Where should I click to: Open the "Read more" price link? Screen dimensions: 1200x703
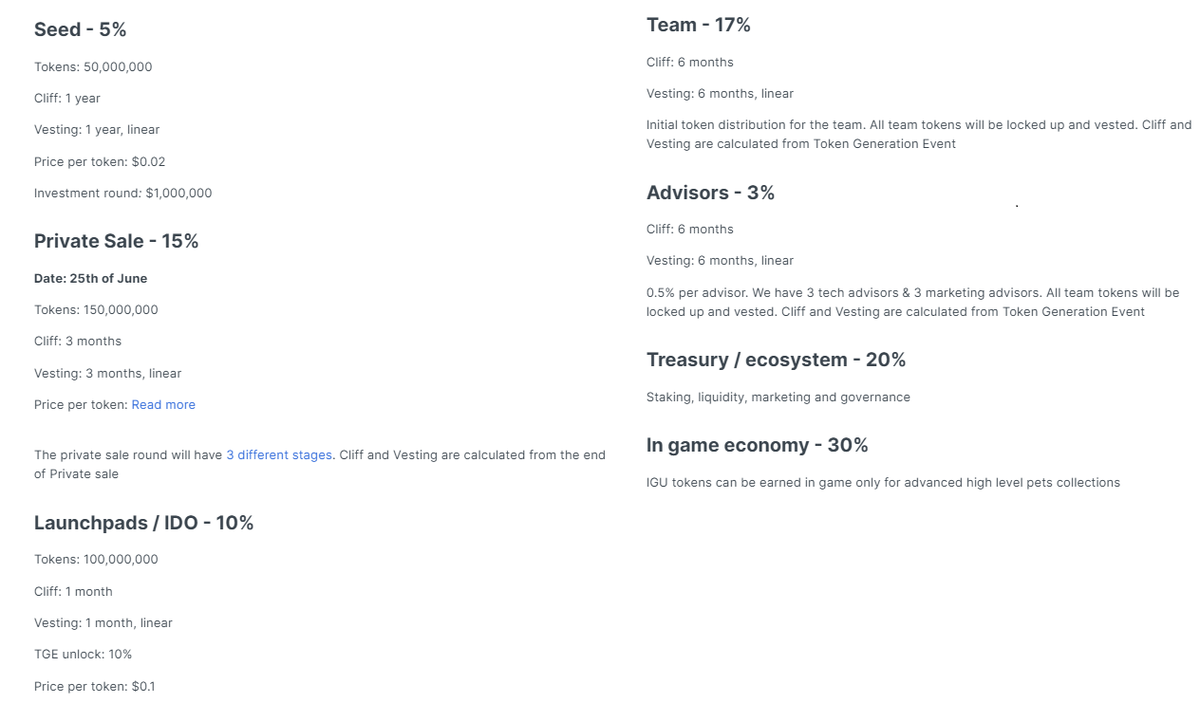pos(163,405)
